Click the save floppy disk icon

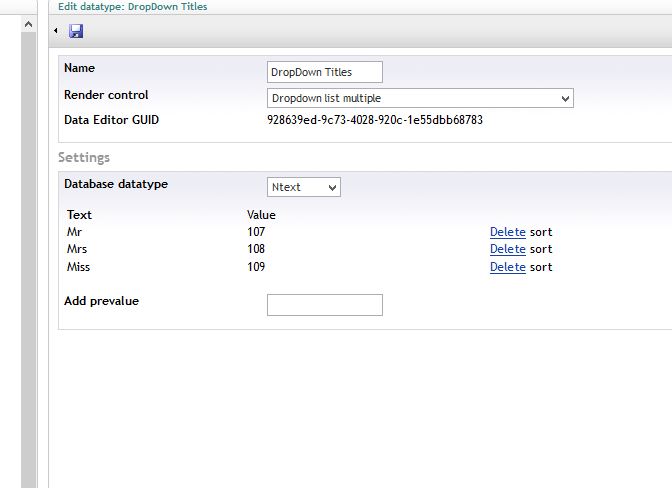pos(76,31)
